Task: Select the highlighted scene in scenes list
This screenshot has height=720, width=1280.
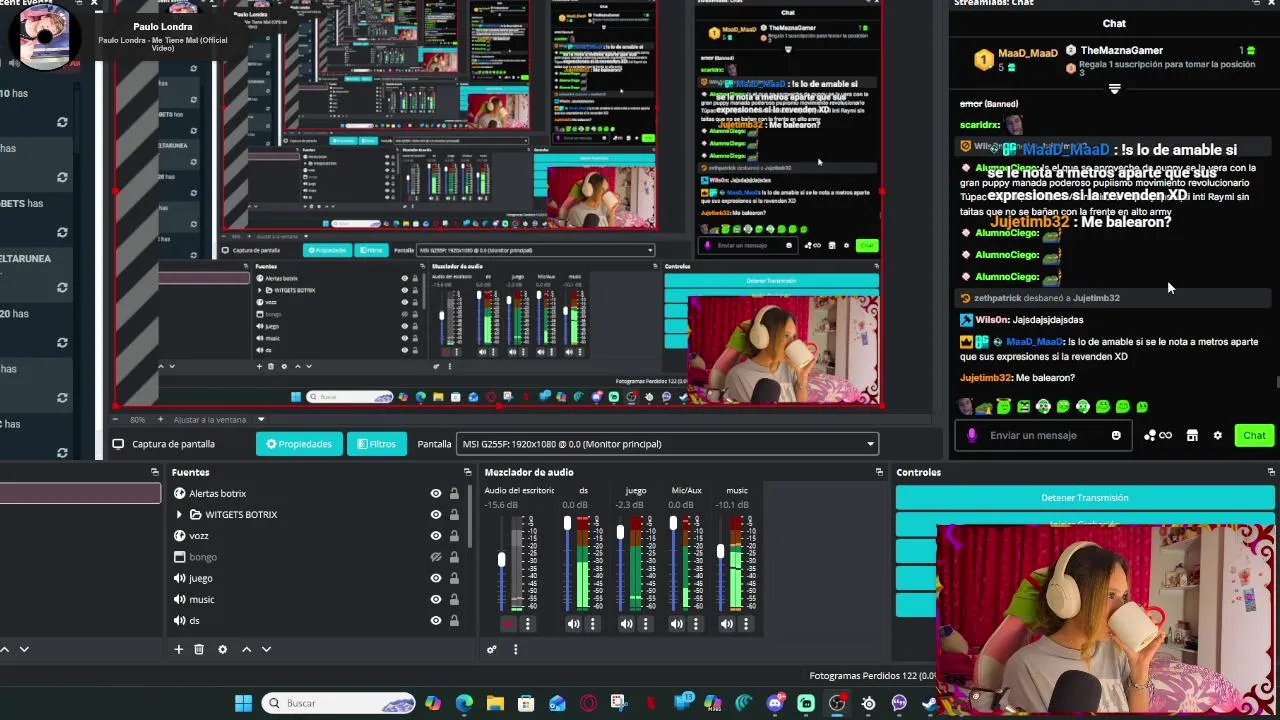Action: tap(80, 493)
